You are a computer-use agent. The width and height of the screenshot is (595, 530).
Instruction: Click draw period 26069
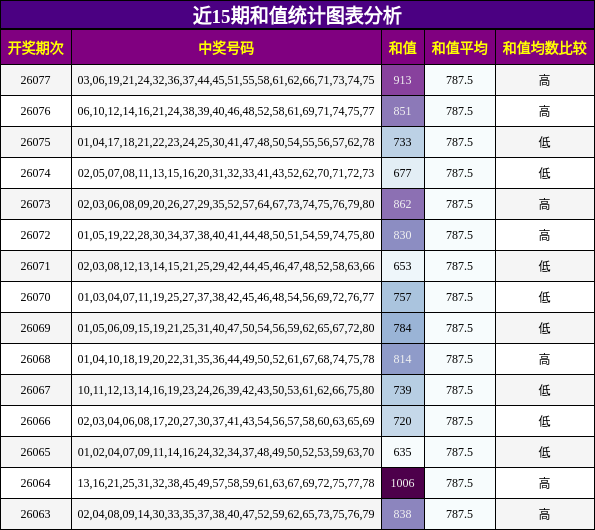tap(35, 328)
